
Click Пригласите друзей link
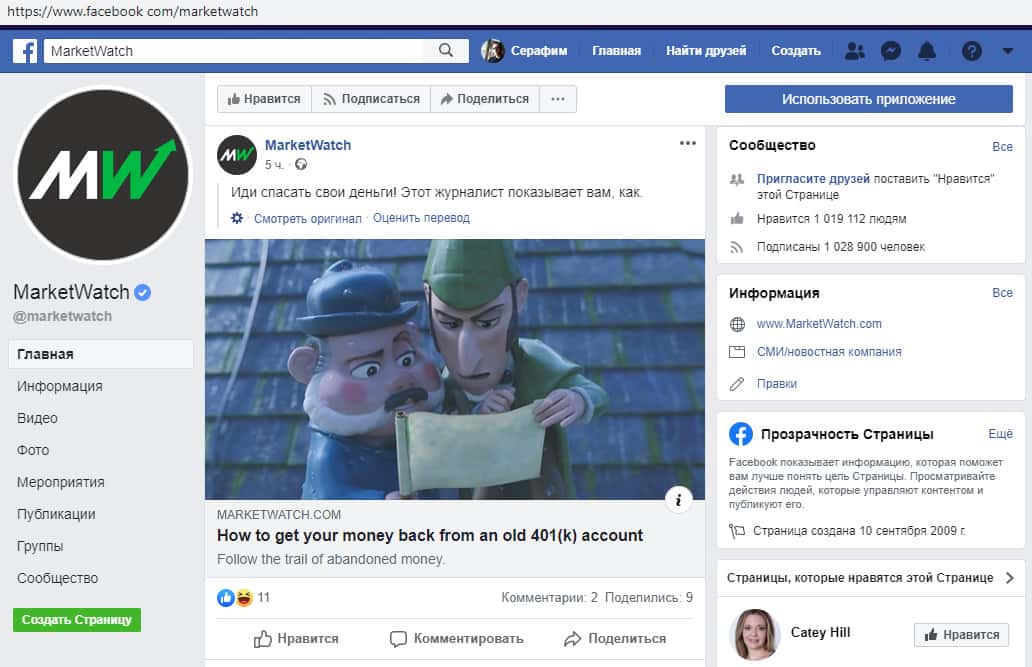coord(813,178)
